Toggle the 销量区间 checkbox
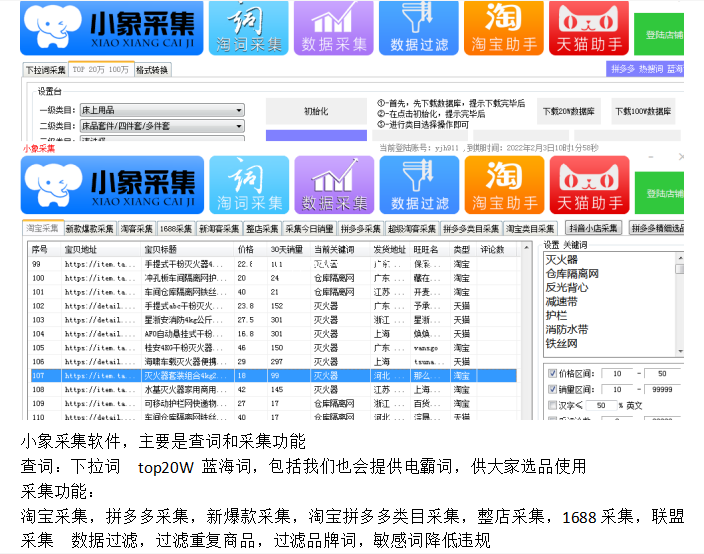This screenshot has height=554, width=704. [552, 389]
